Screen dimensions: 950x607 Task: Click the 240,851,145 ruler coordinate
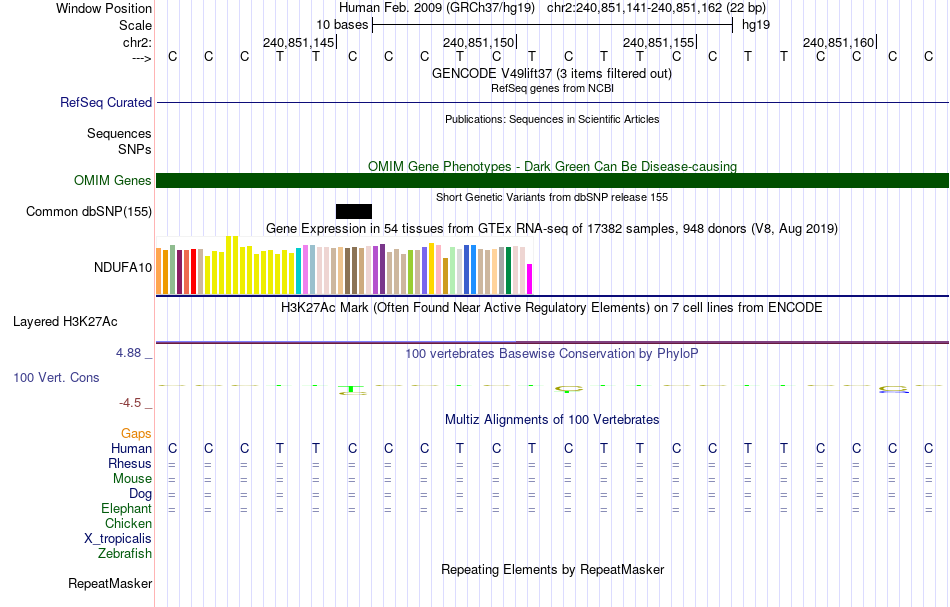pyautogui.click(x=298, y=42)
